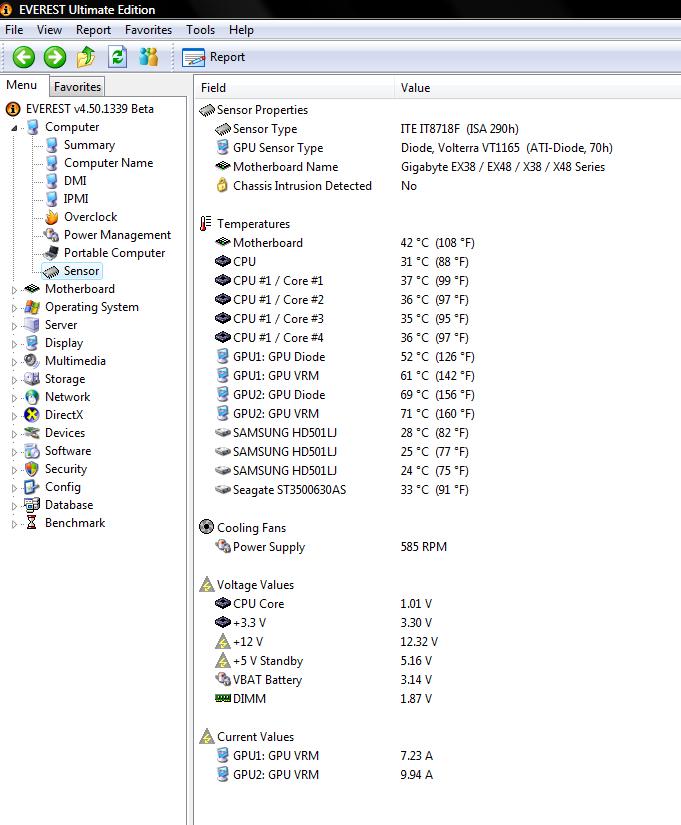681x825 pixels.
Task: Click the Cooling Fans fan icon
Action: coord(206,527)
